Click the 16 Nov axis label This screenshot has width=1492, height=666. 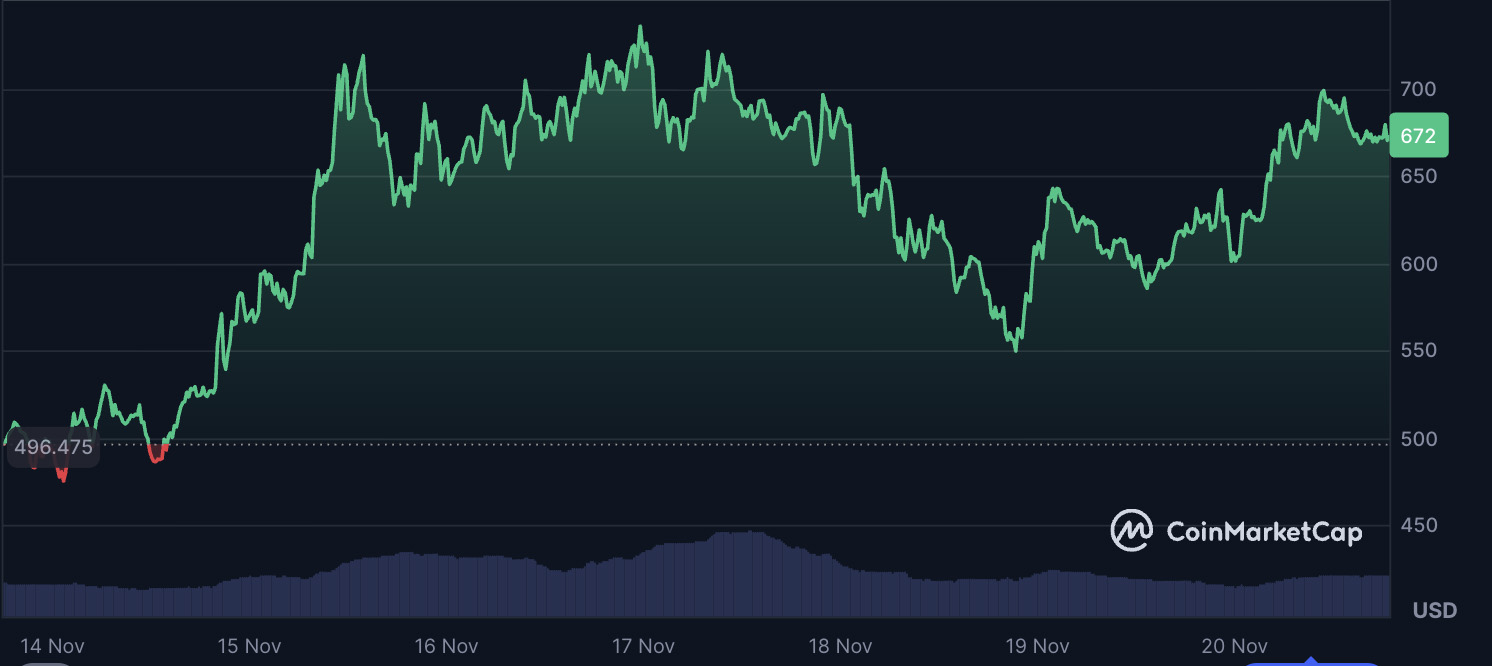(x=445, y=646)
